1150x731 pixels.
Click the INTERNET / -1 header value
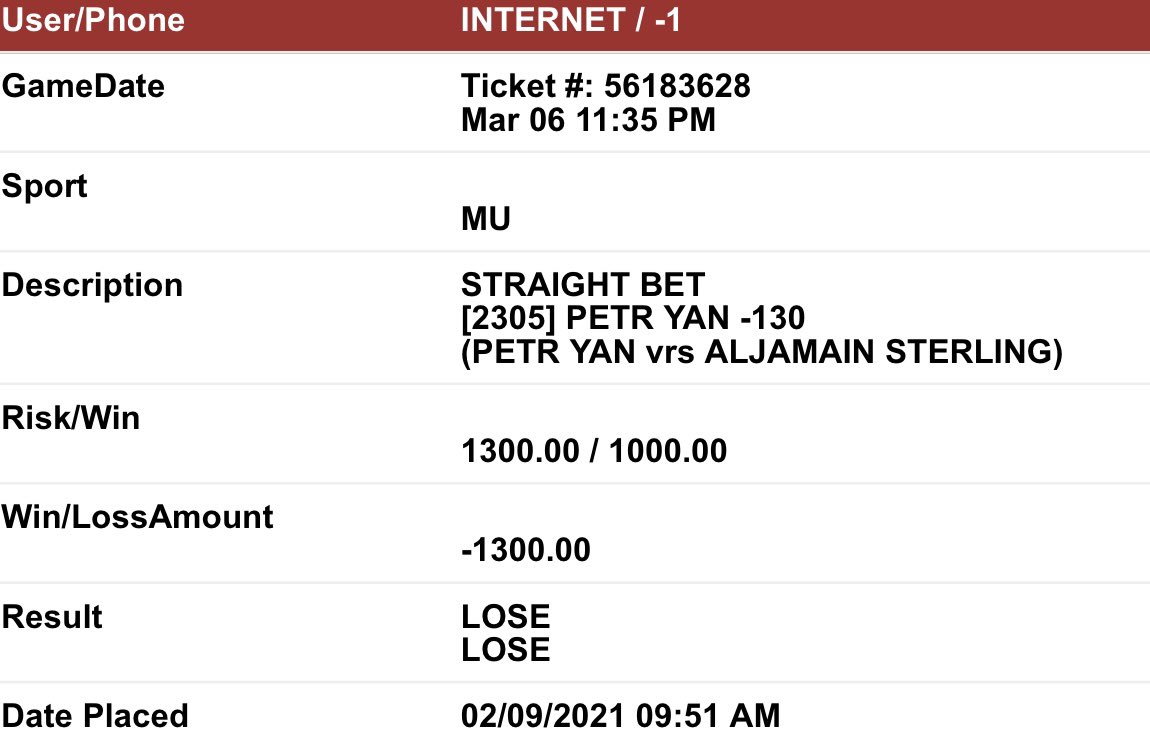(x=571, y=20)
